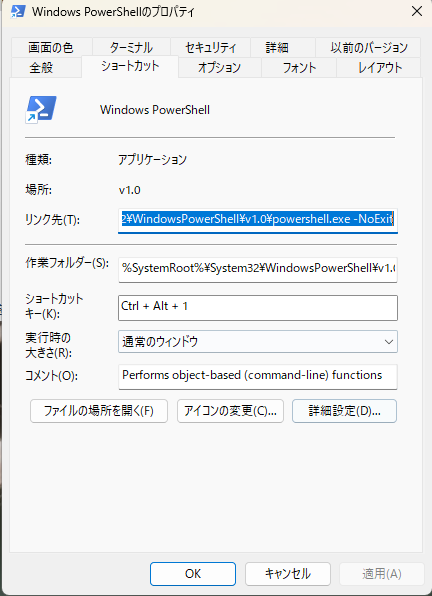Screen dimensions: 432x596
Task: Click the キャンセル button
Action: click(288, 574)
